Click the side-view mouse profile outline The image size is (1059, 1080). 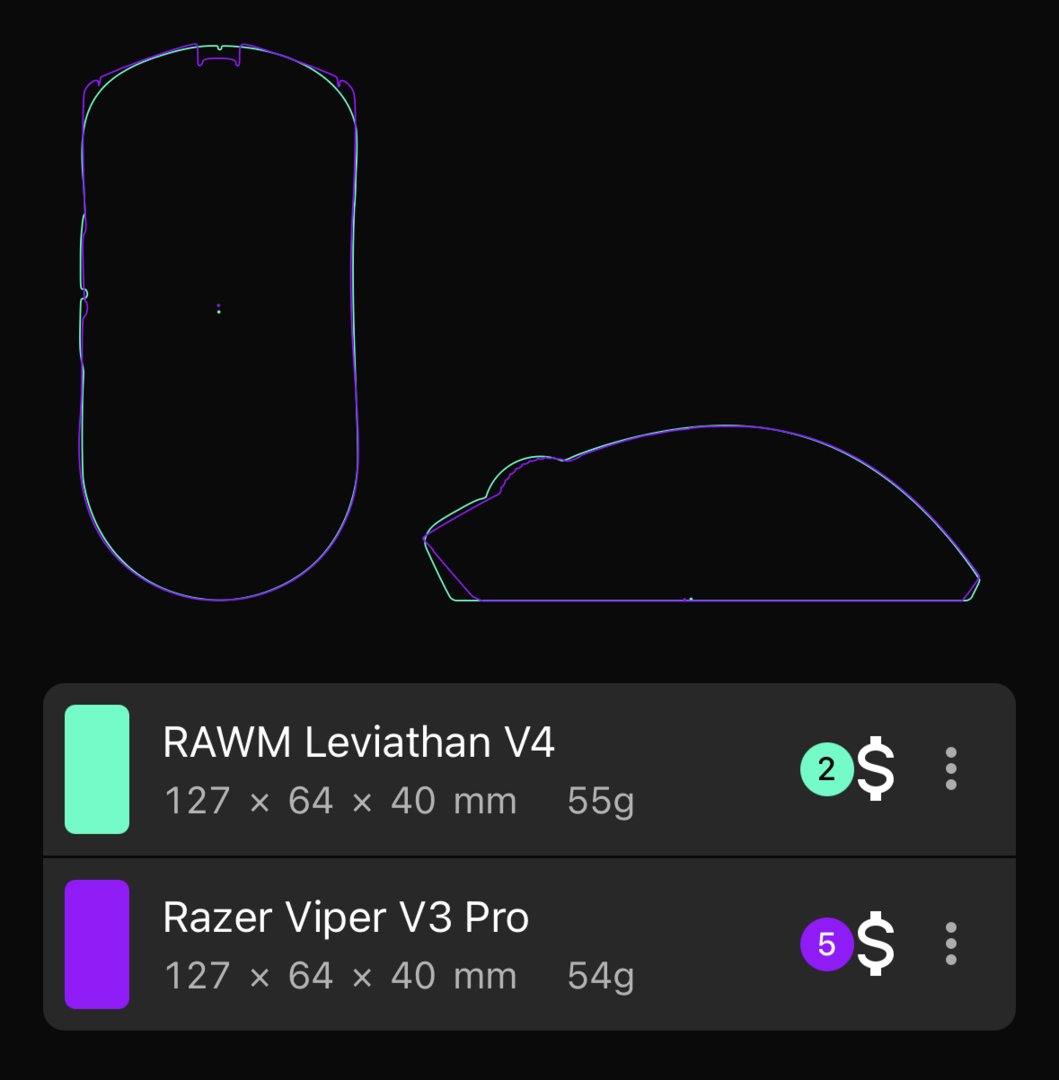tap(702, 513)
